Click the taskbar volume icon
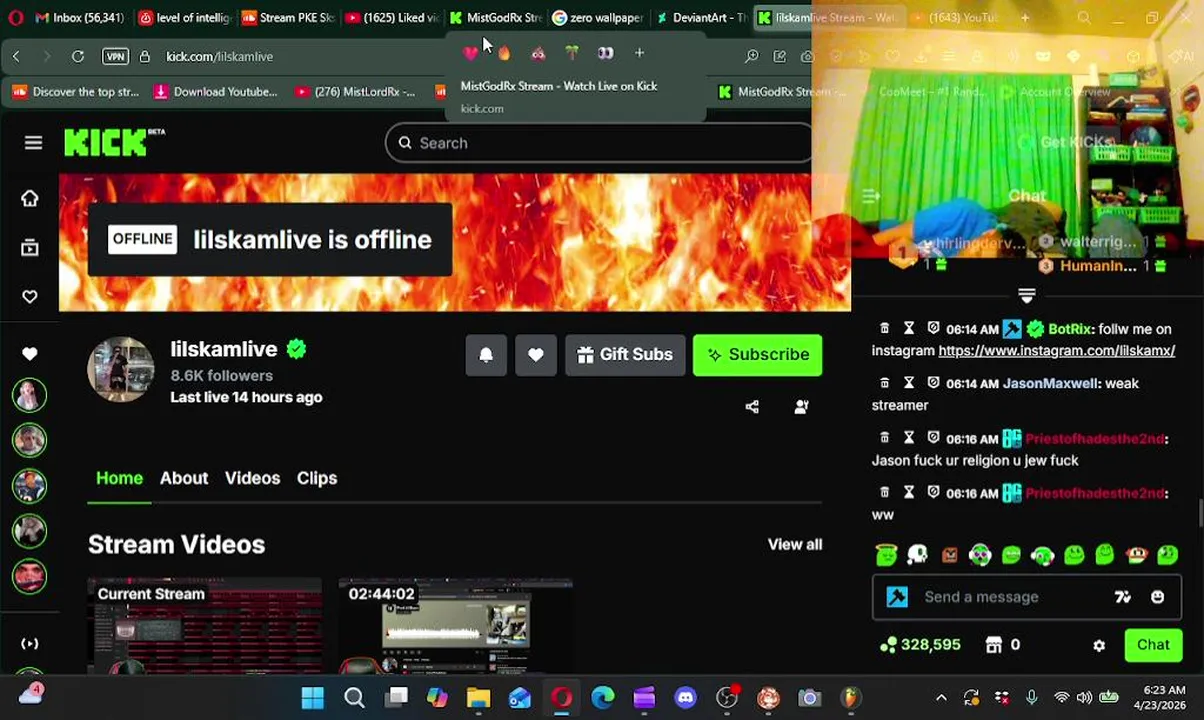The width and height of the screenshot is (1204, 720). [x=1085, y=698]
